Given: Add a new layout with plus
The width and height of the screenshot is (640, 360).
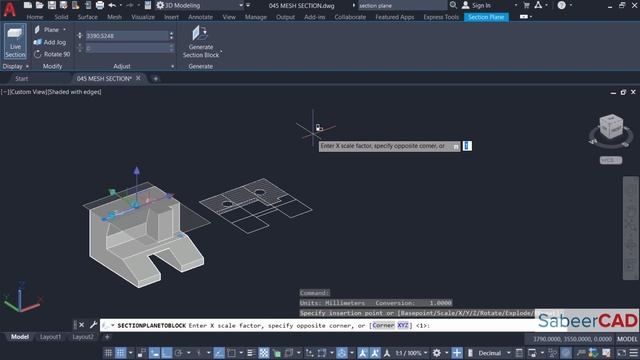Looking at the screenshot, I should (x=107, y=337).
